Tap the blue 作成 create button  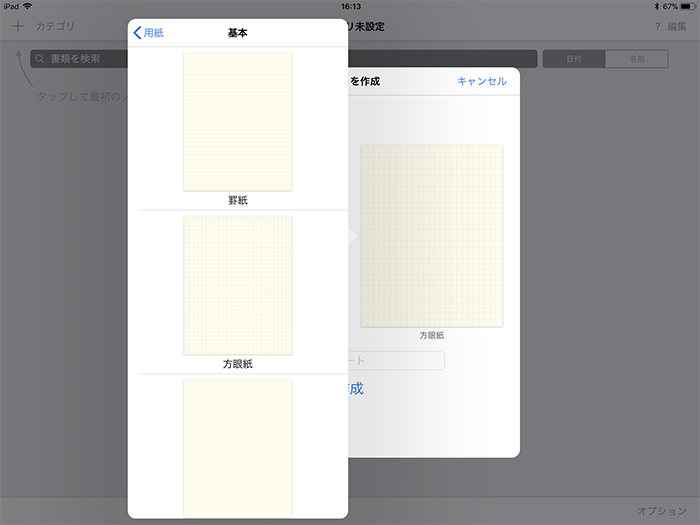pyautogui.click(x=356, y=389)
